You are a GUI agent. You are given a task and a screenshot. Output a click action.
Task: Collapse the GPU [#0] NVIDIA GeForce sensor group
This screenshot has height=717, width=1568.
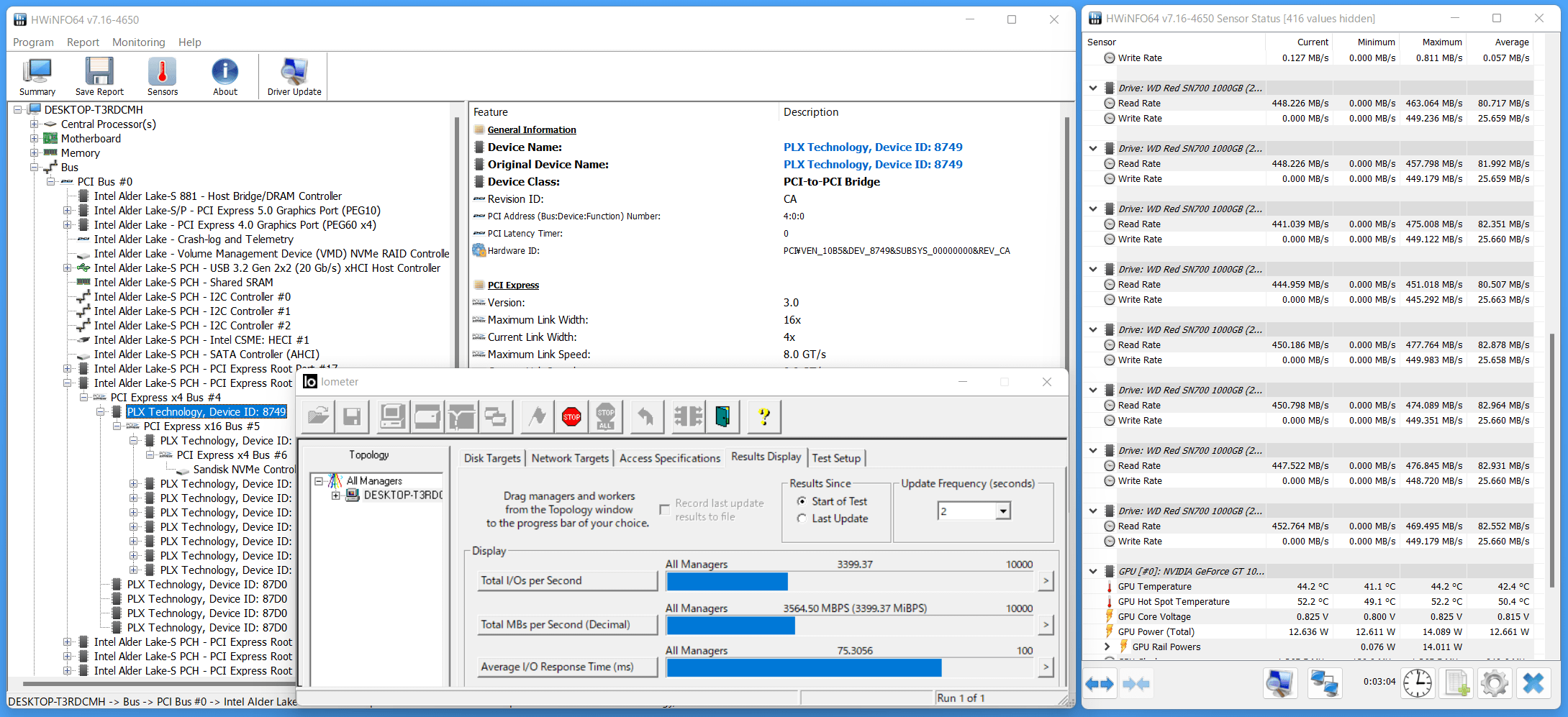pos(1093,572)
